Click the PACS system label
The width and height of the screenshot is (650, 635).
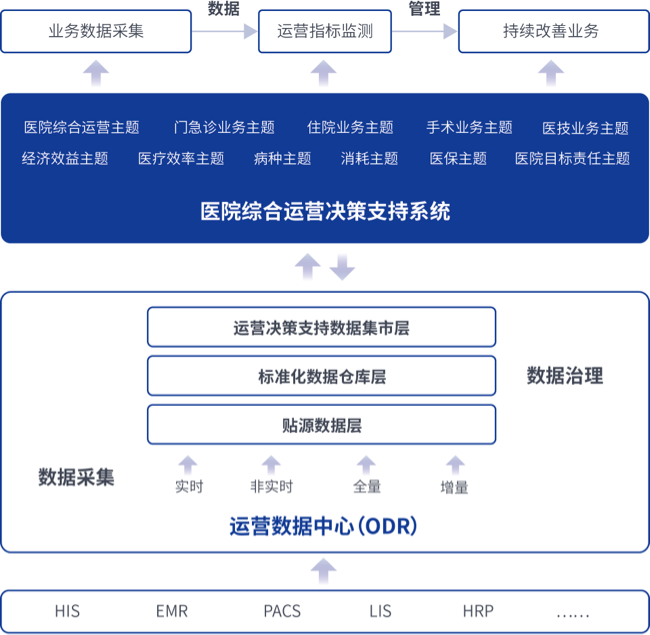click(x=282, y=611)
